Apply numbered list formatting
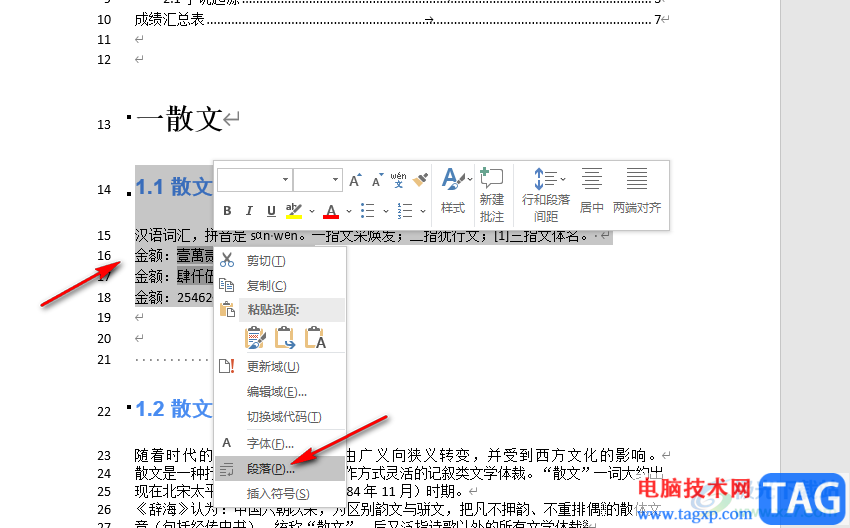 tap(405, 210)
